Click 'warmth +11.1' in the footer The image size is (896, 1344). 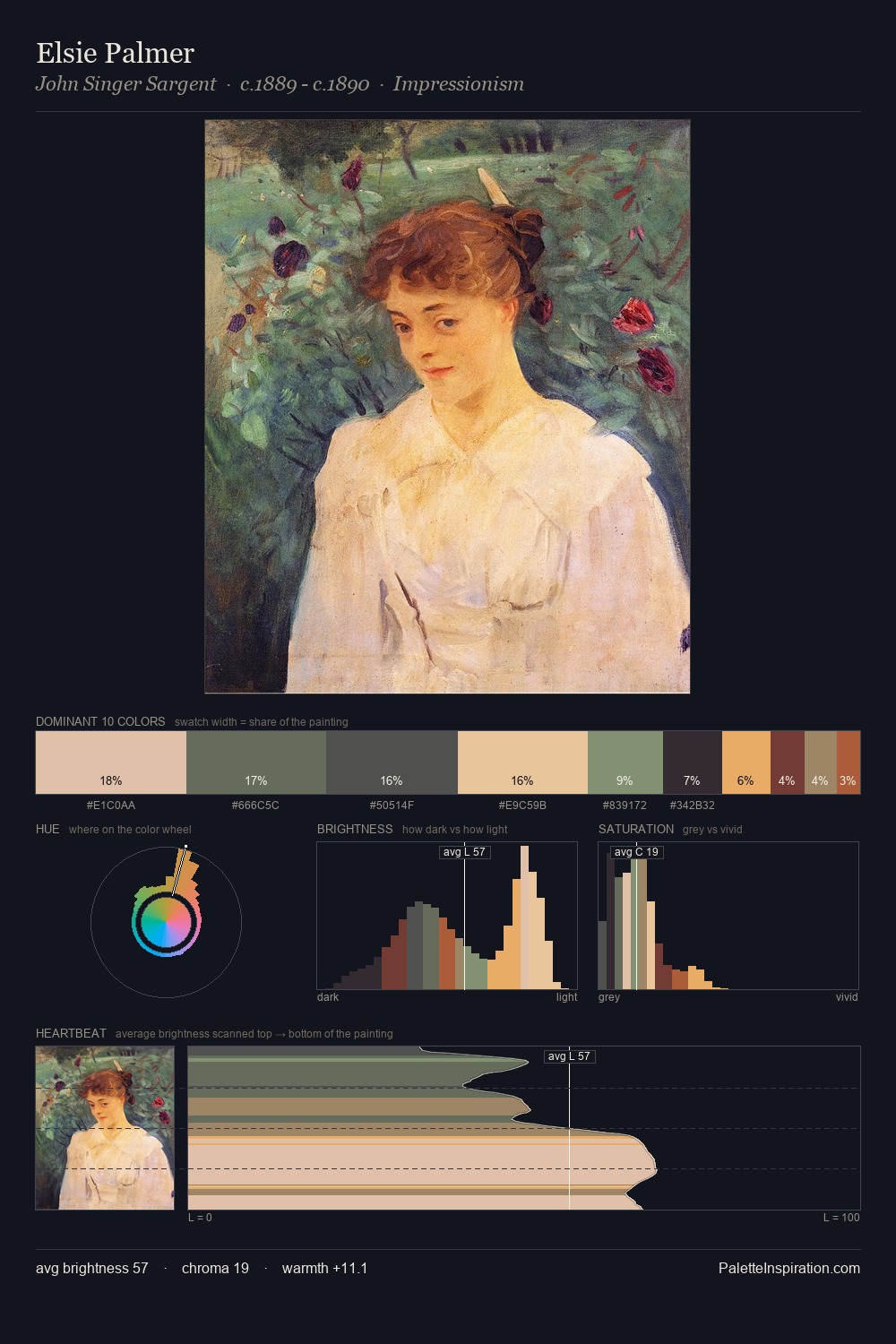pos(324,1268)
